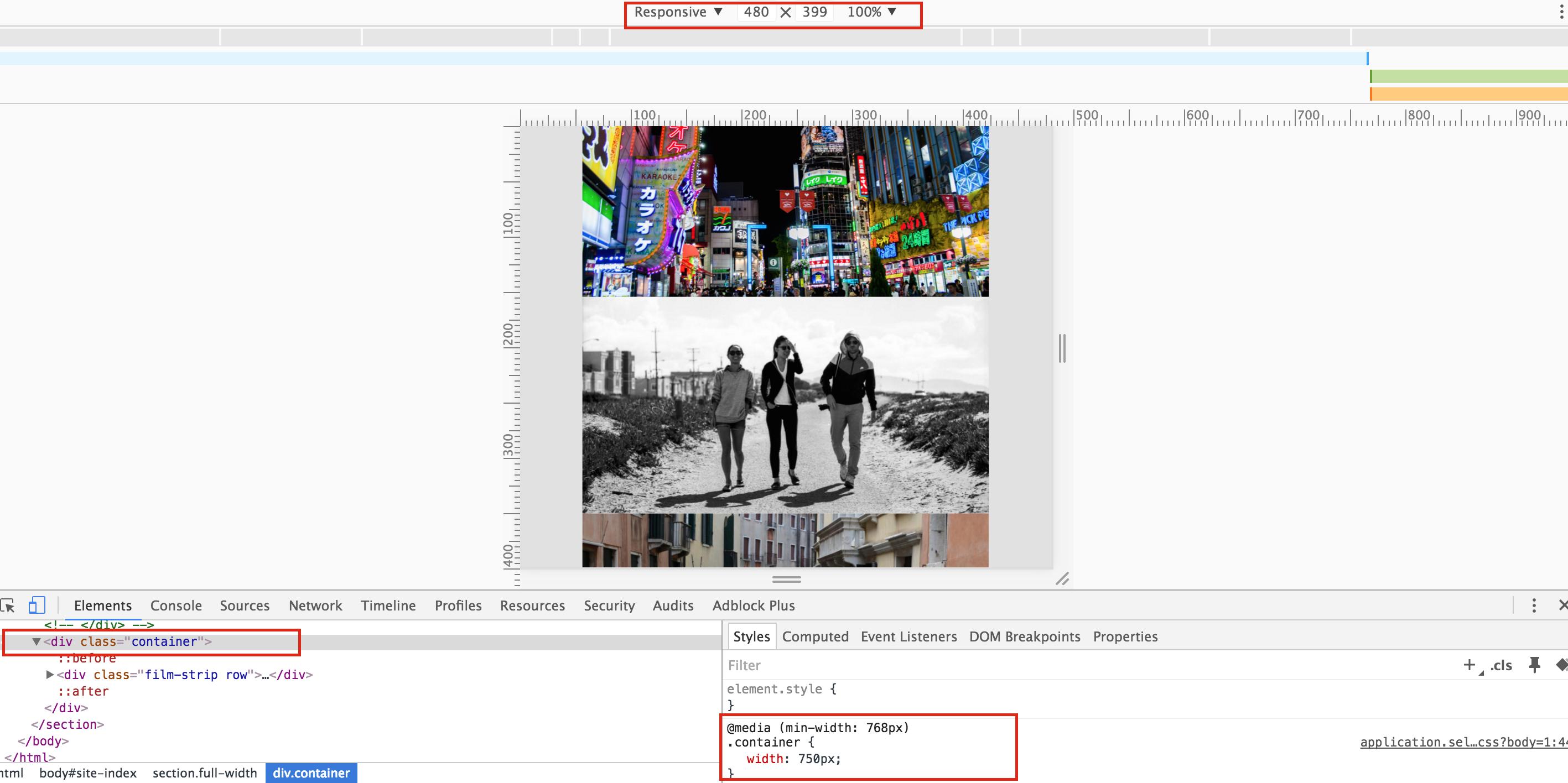This screenshot has height=783, width=1568.
Task: Open the Computed styles tab
Action: click(x=815, y=636)
